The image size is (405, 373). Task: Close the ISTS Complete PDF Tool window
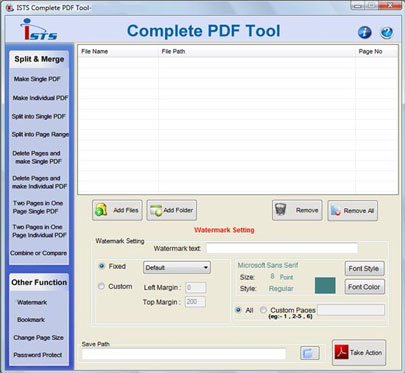click(x=390, y=5)
